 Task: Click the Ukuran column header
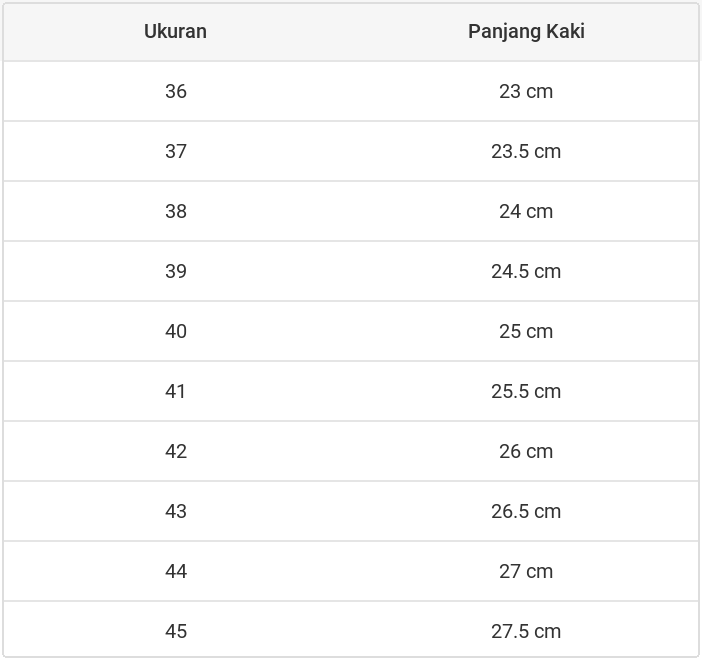(x=175, y=31)
